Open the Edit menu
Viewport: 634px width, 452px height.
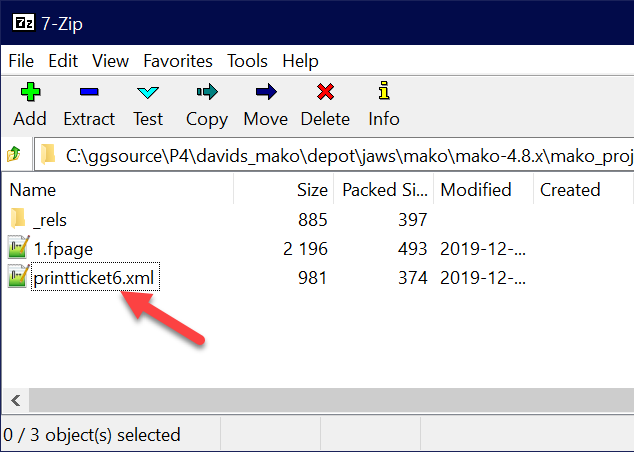64,61
